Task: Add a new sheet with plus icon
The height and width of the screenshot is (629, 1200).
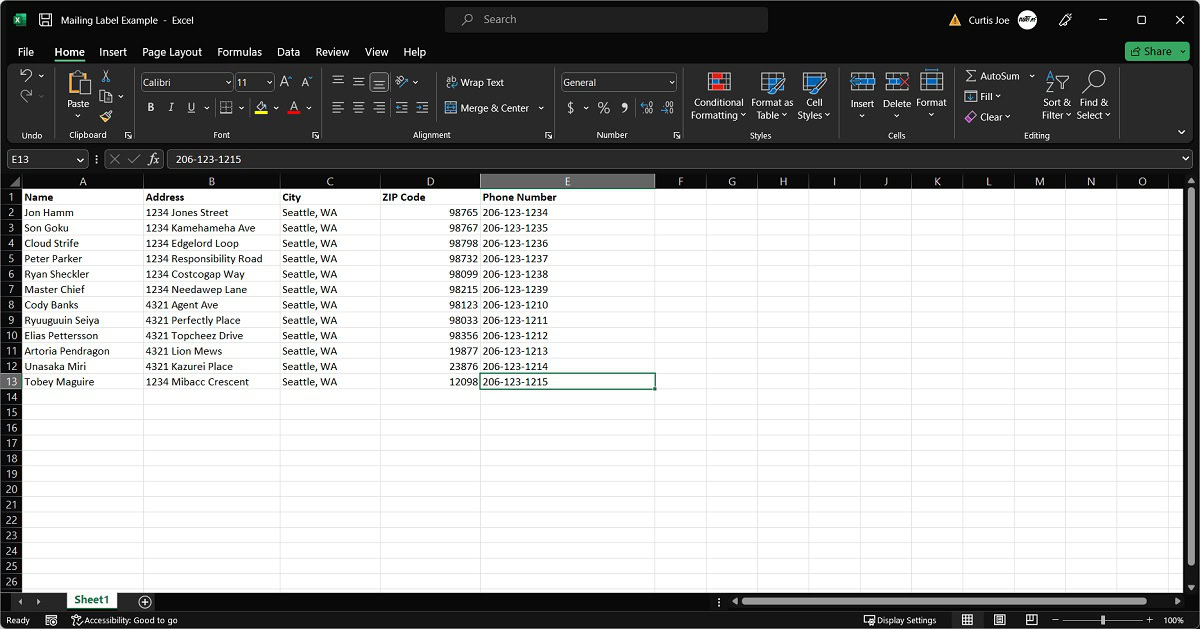Action: [x=145, y=601]
